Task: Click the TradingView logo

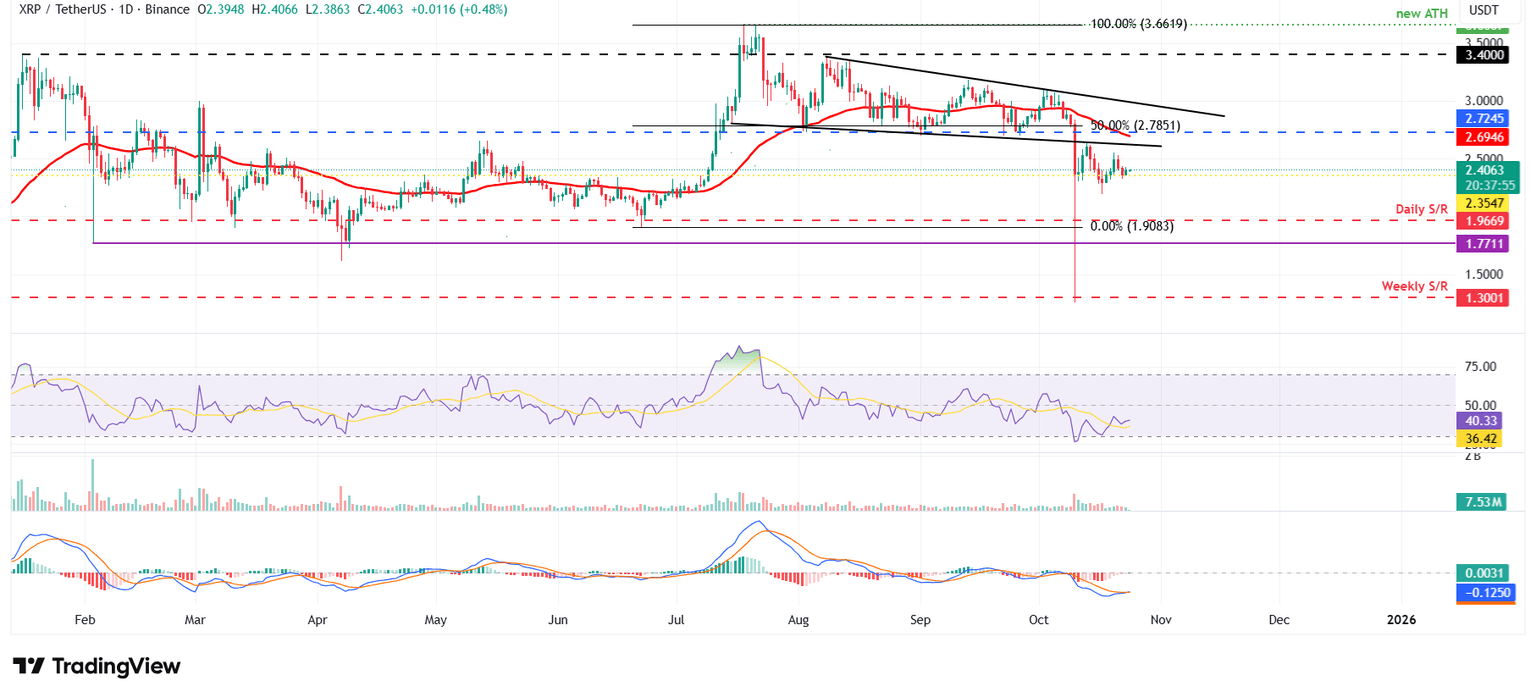Action: coord(97,666)
